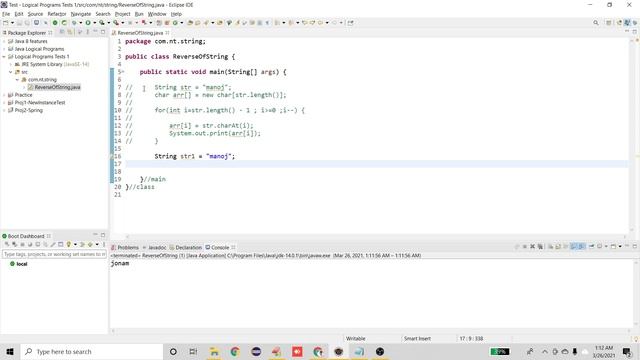The image size is (640, 360).
Task: Click Link with Editor icon in Package Explorer
Action: 70,32
